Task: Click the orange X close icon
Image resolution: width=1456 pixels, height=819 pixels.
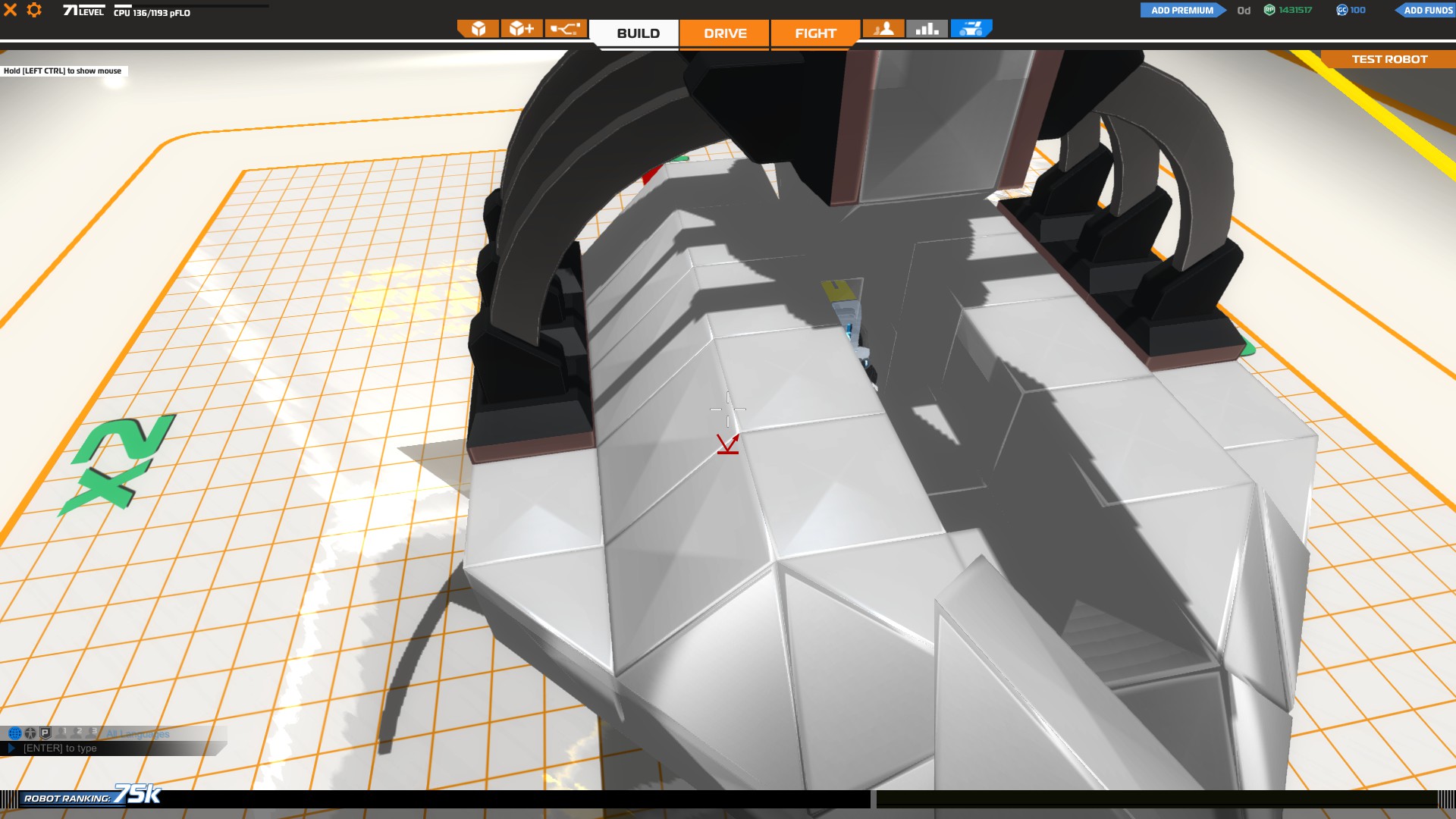Action: (x=11, y=10)
